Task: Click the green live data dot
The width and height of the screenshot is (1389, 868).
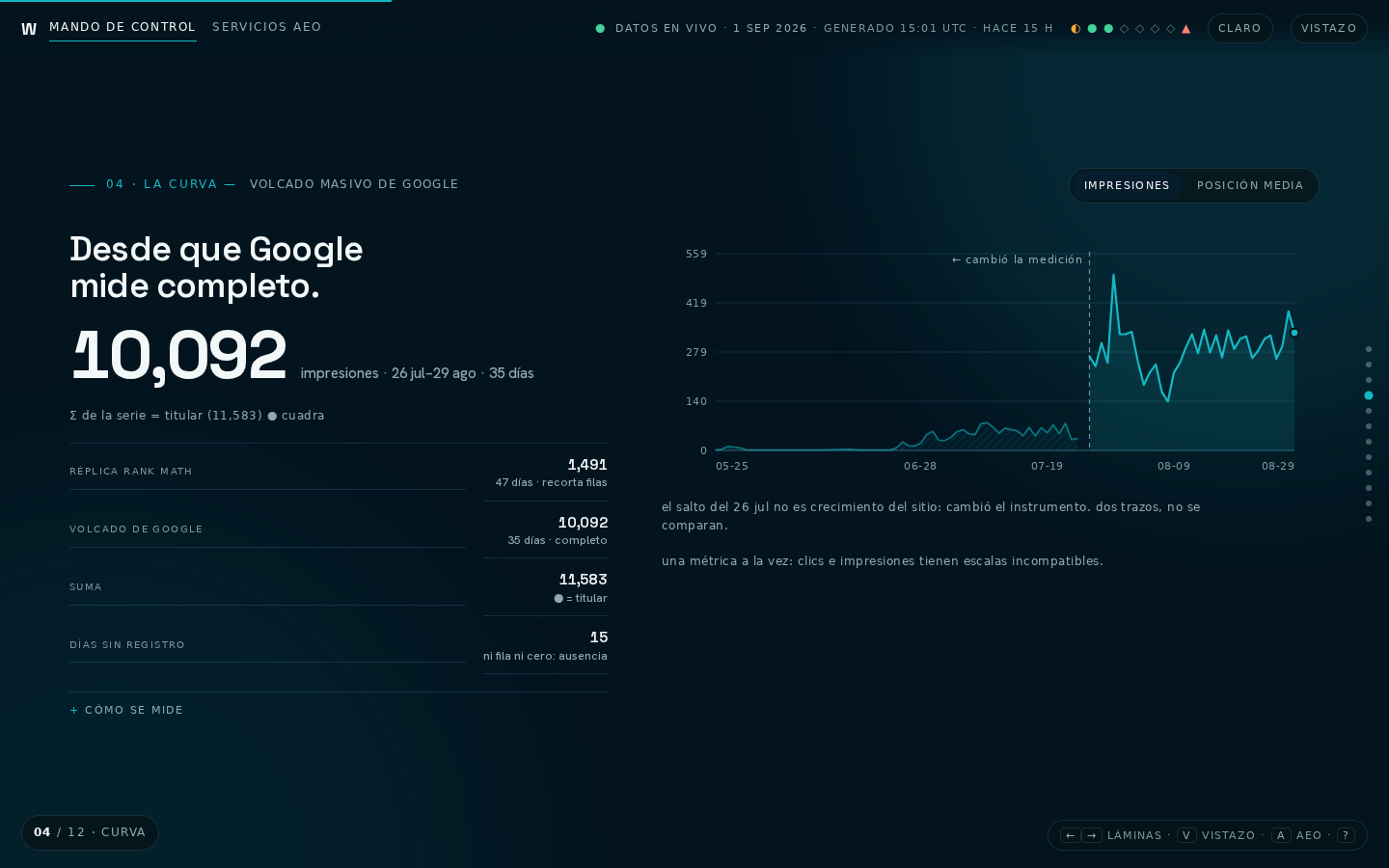Action: (600, 29)
